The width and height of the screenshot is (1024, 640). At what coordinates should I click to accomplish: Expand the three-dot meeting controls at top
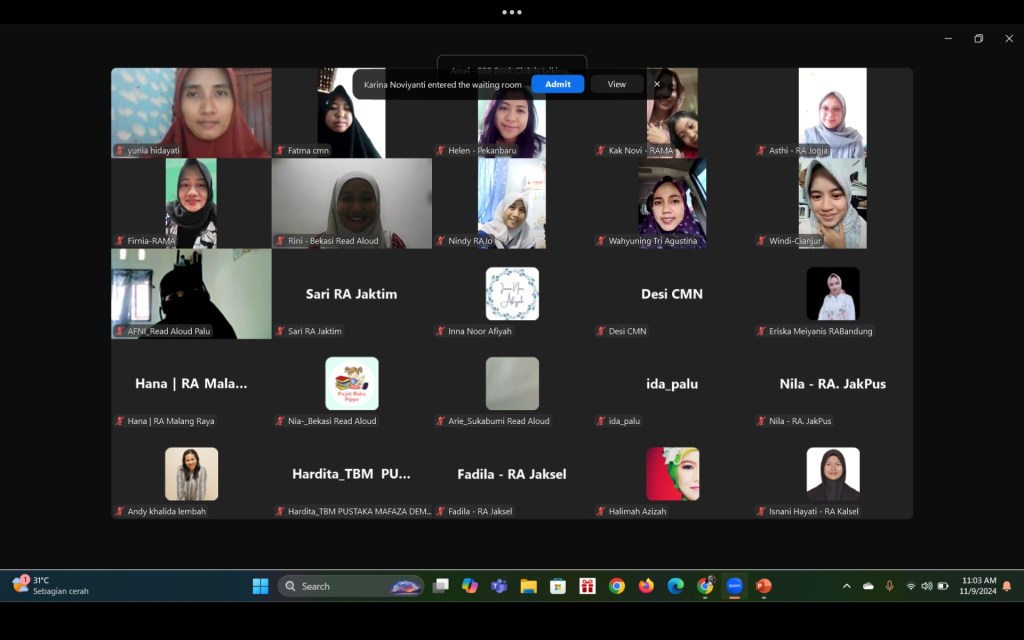[512, 12]
